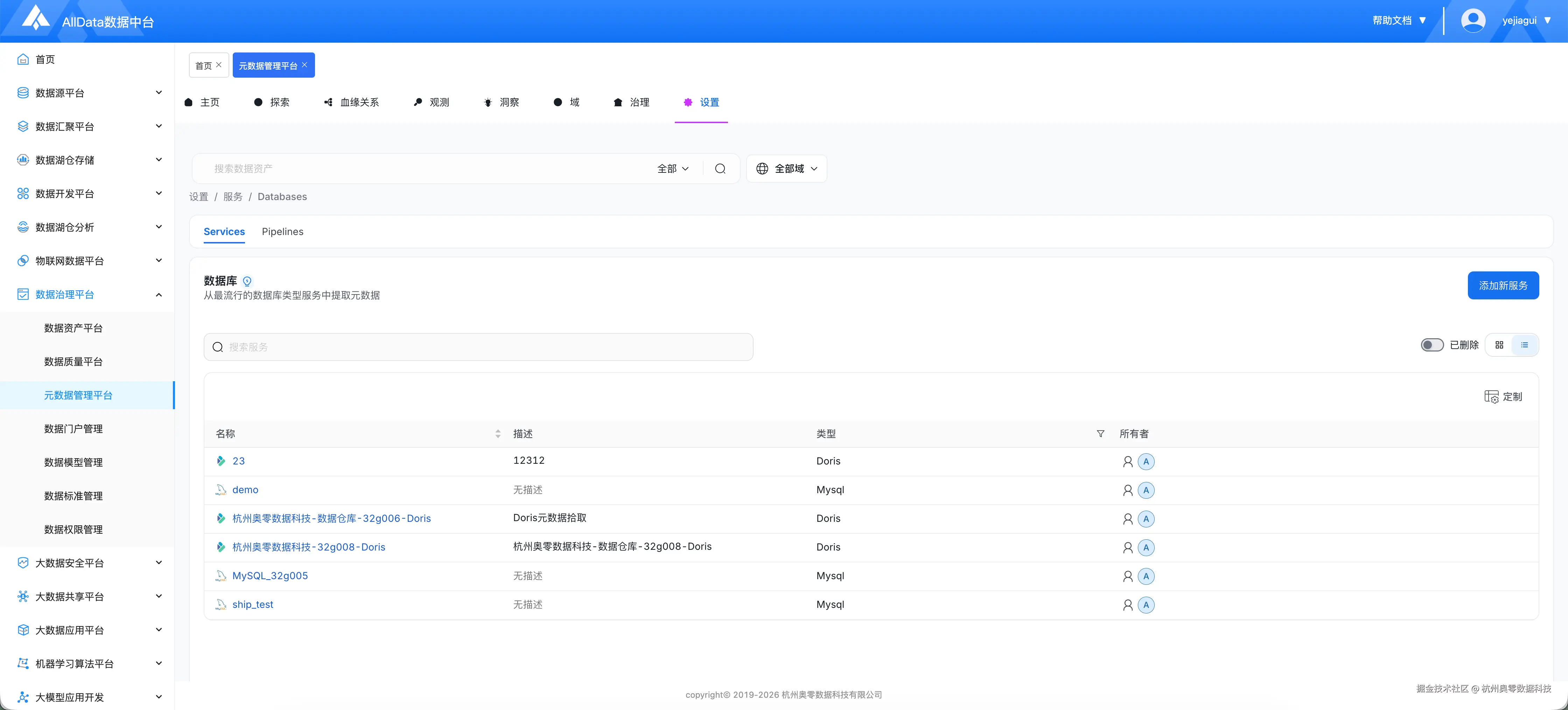
Task: Open the 治理 nav tab
Action: (x=631, y=102)
